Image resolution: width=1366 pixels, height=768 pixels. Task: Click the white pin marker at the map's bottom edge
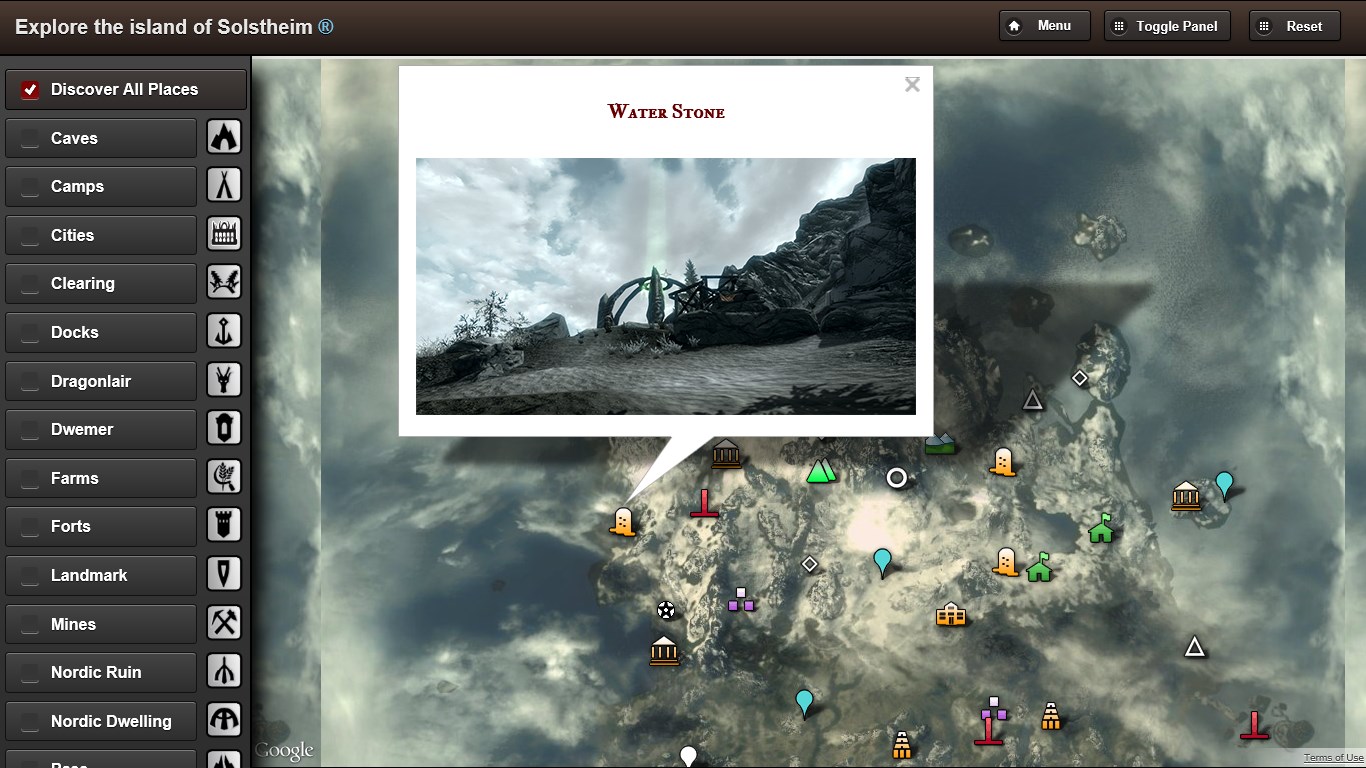point(688,757)
